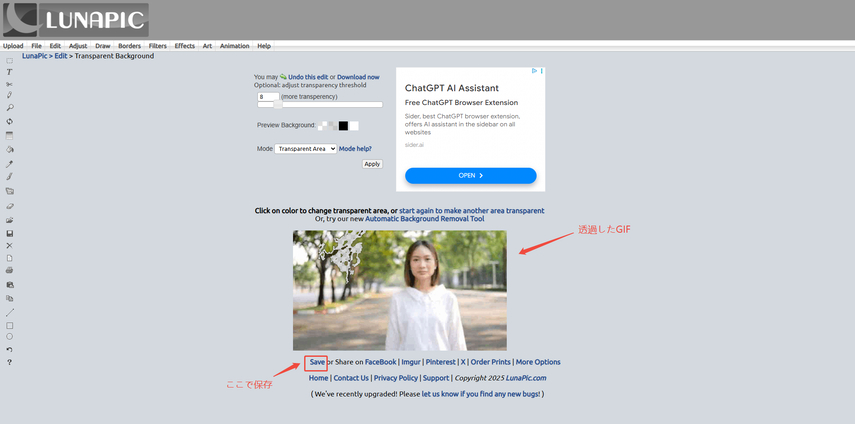Open the Edit menu
The height and width of the screenshot is (424, 855).
pyautogui.click(x=55, y=46)
